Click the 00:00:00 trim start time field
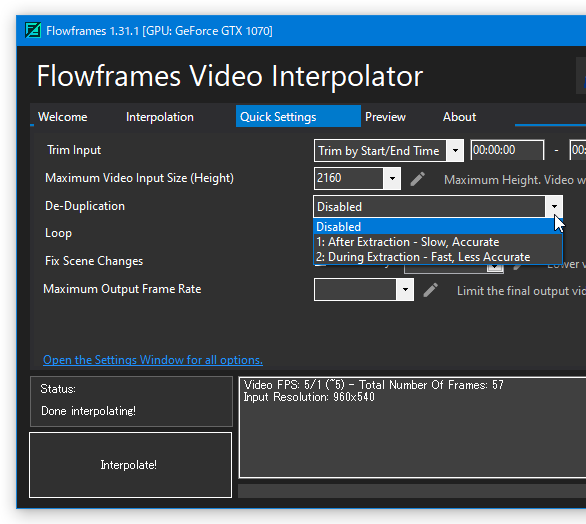Image resolution: width=586 pixels, height=524 pixels. tap(507, 150)
